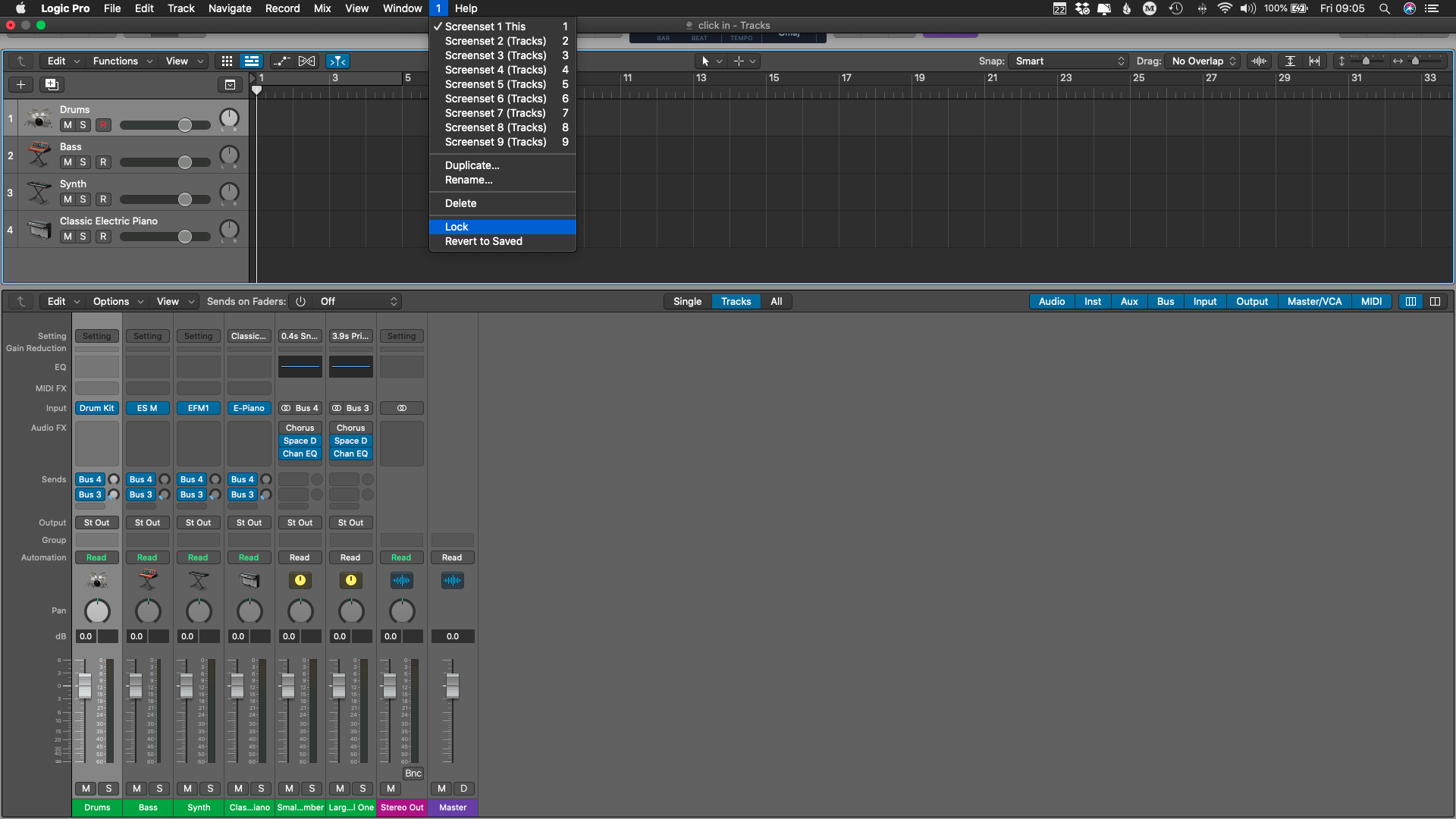
Task: Click the Master strip waveform icon
Action: [453, 580]
